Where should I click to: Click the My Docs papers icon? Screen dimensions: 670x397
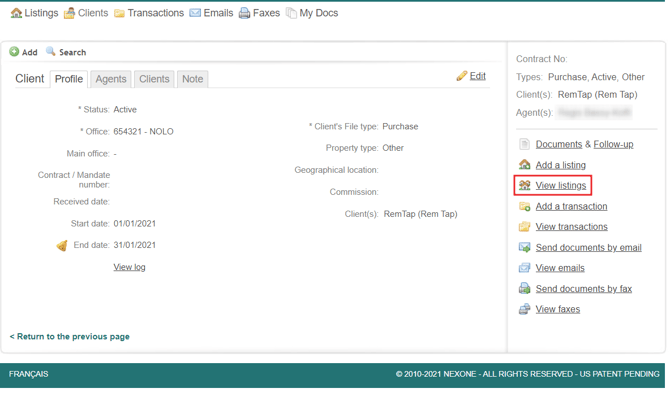coord(291,13)
